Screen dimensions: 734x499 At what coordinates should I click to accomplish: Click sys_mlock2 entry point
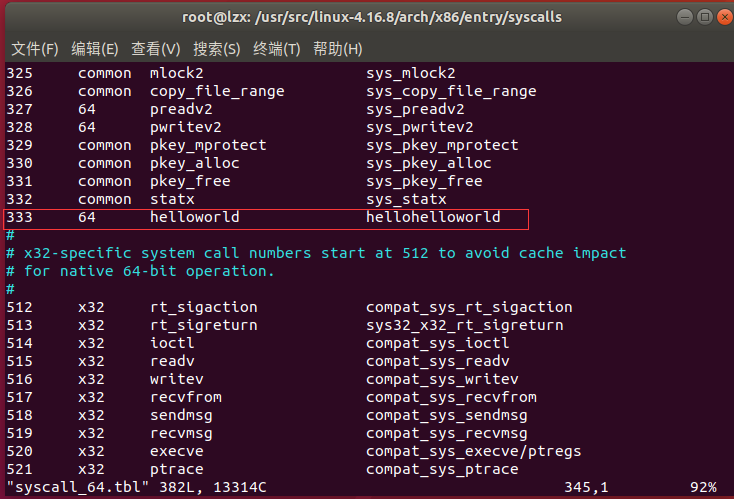click(411, 73)
